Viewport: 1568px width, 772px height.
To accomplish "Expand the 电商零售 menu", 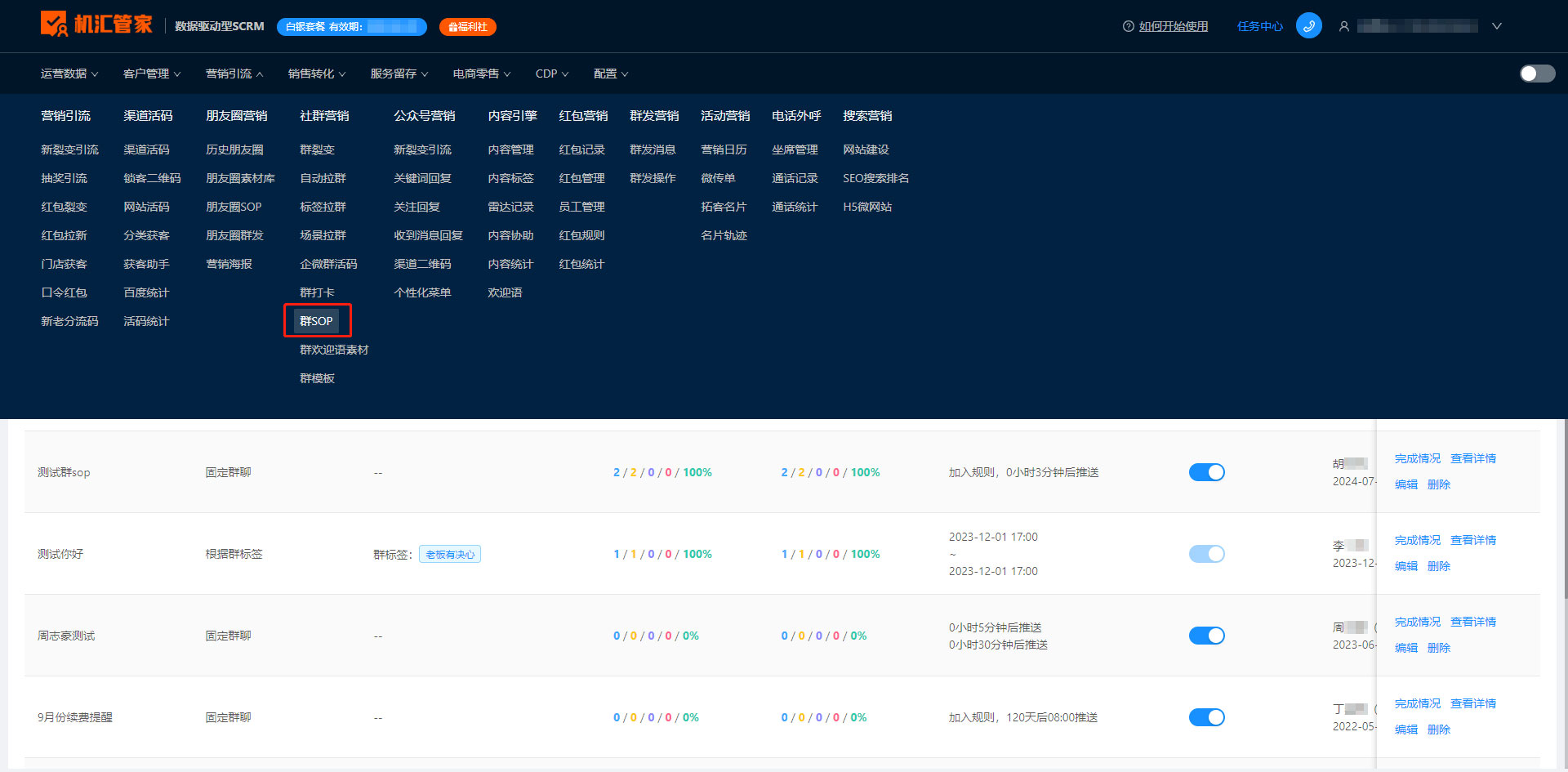I will (482, 74).
